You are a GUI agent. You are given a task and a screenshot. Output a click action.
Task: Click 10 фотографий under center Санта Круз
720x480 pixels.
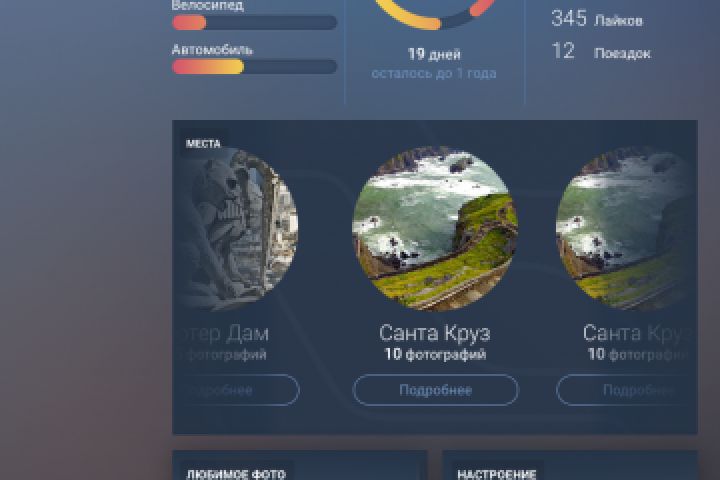(x=435, y=354)
